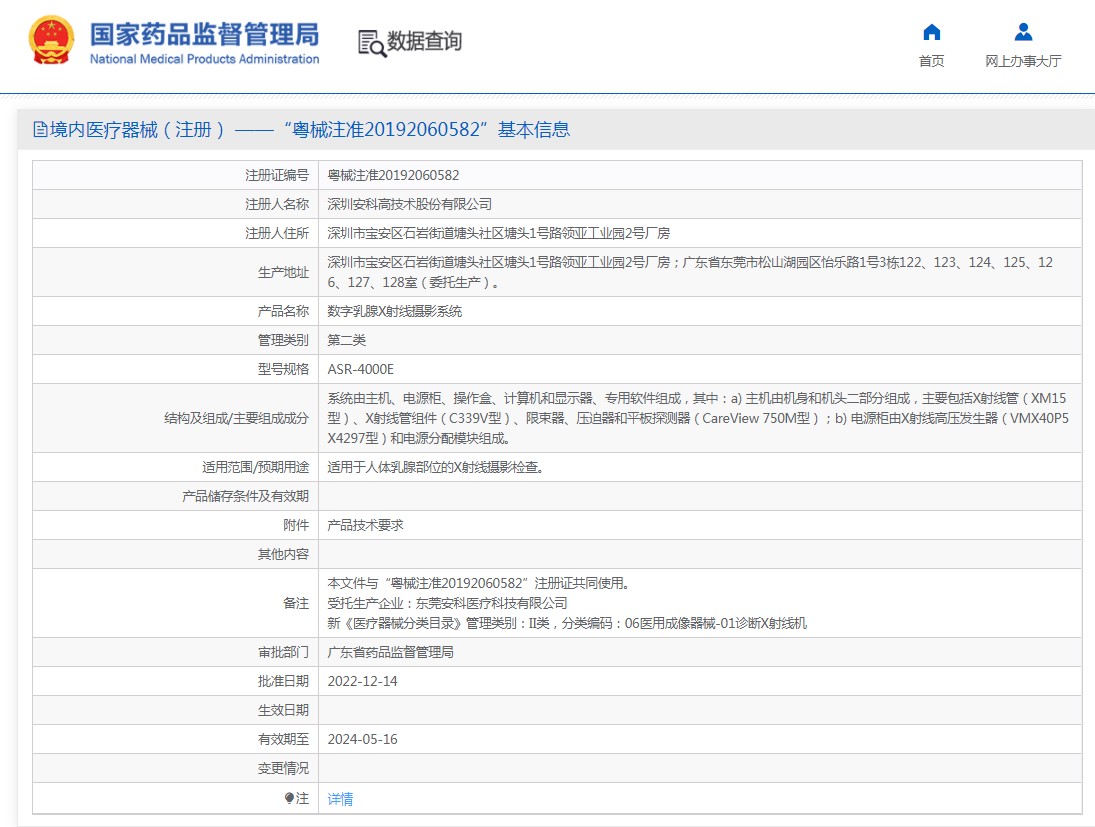Click the 网上办事大厅 label
This screenshot has width=1095, height=827.
(1023, 61)
